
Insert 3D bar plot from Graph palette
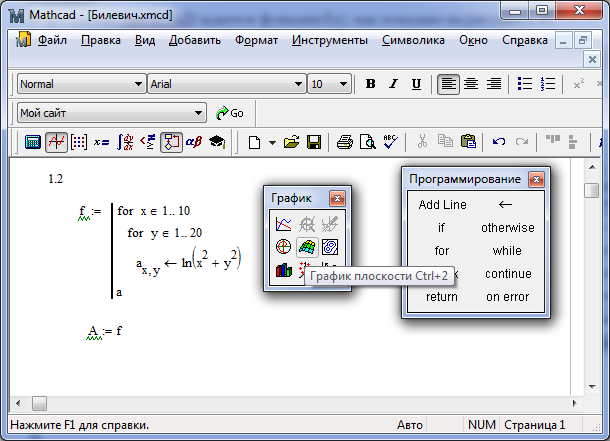[284, 270]
